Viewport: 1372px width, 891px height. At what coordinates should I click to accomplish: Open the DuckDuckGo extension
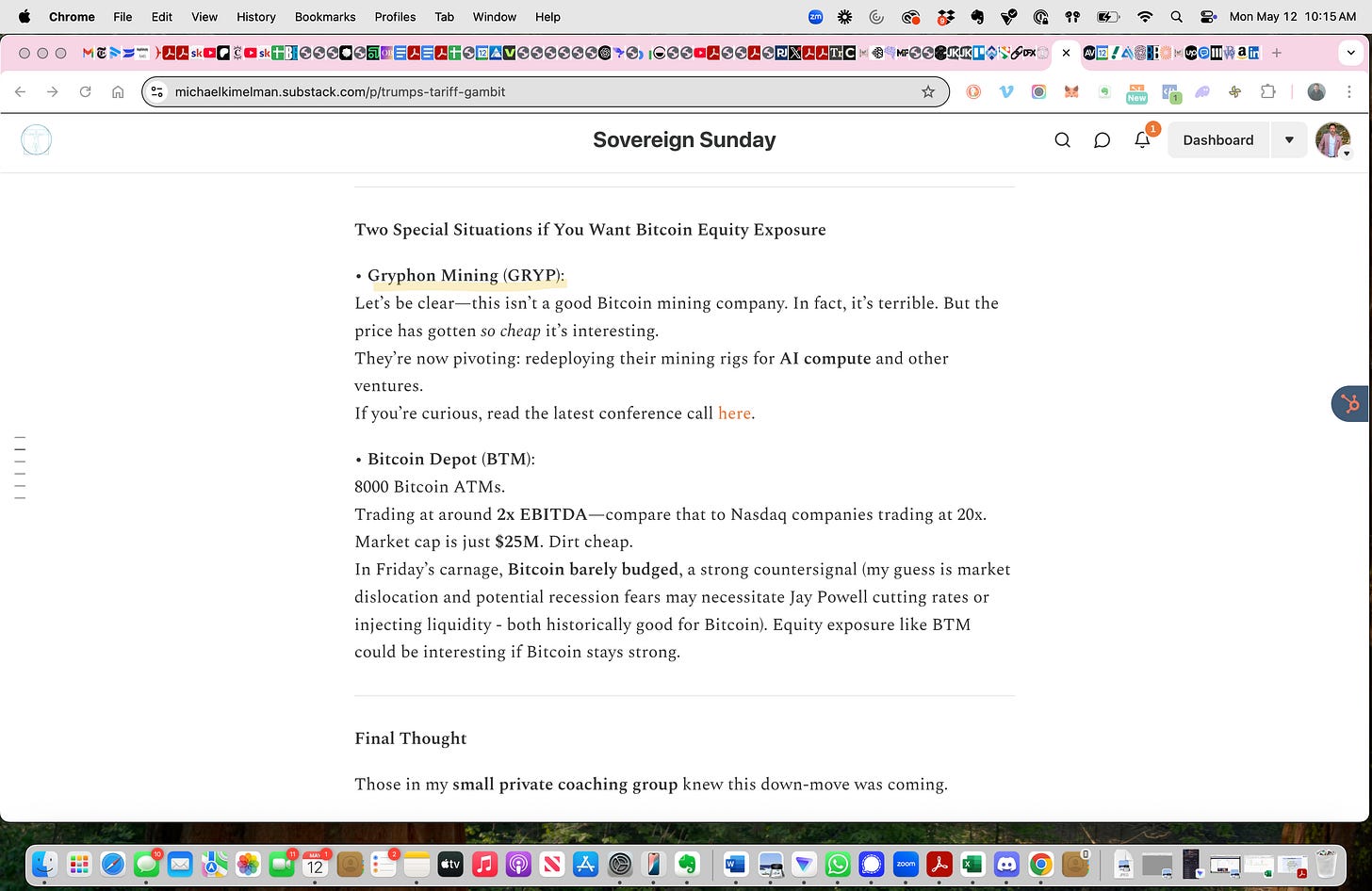coord(973,91)
